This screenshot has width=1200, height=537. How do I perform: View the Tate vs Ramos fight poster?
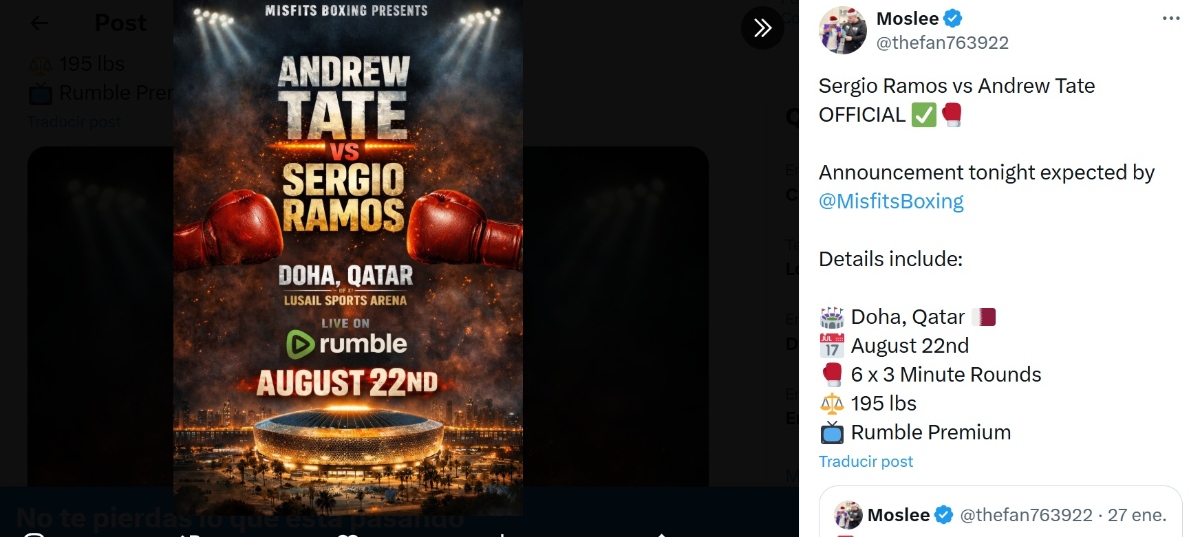[x=348, y=258]
